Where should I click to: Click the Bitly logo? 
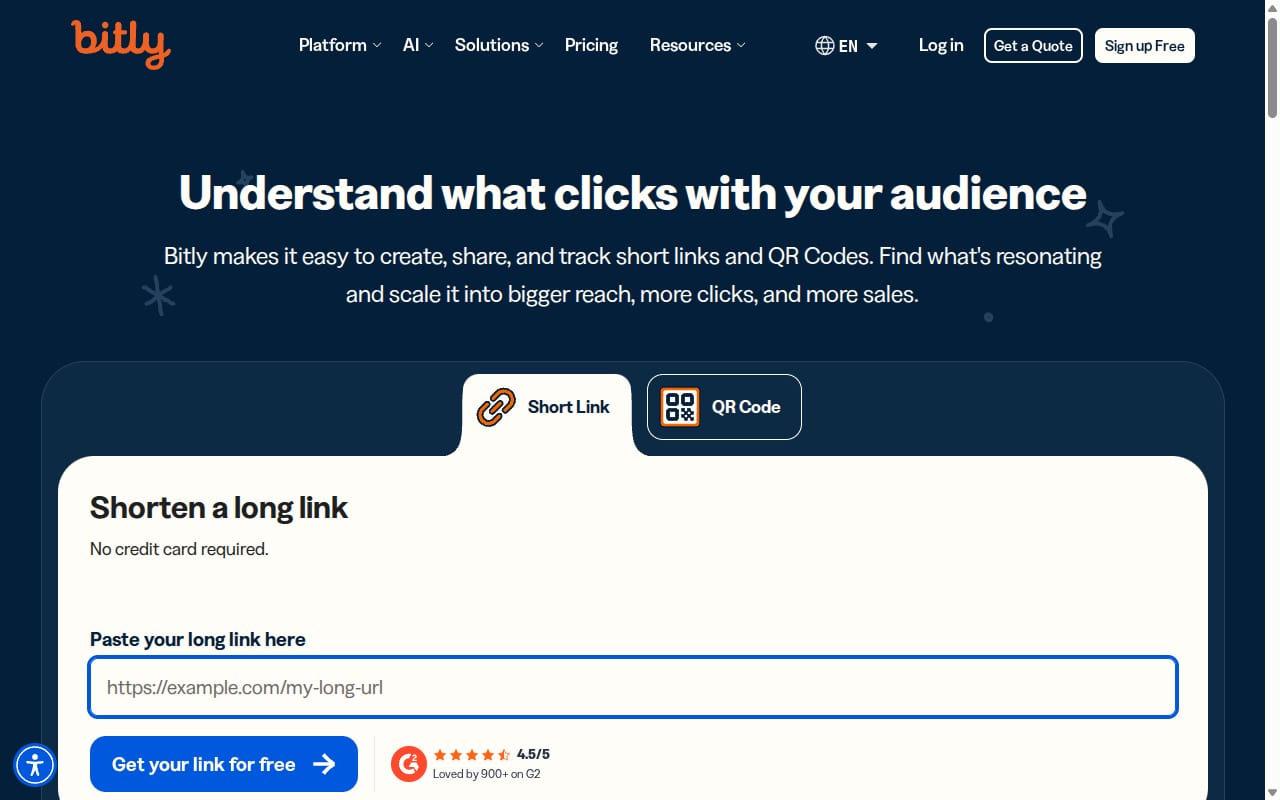click(x=120, y=44)
